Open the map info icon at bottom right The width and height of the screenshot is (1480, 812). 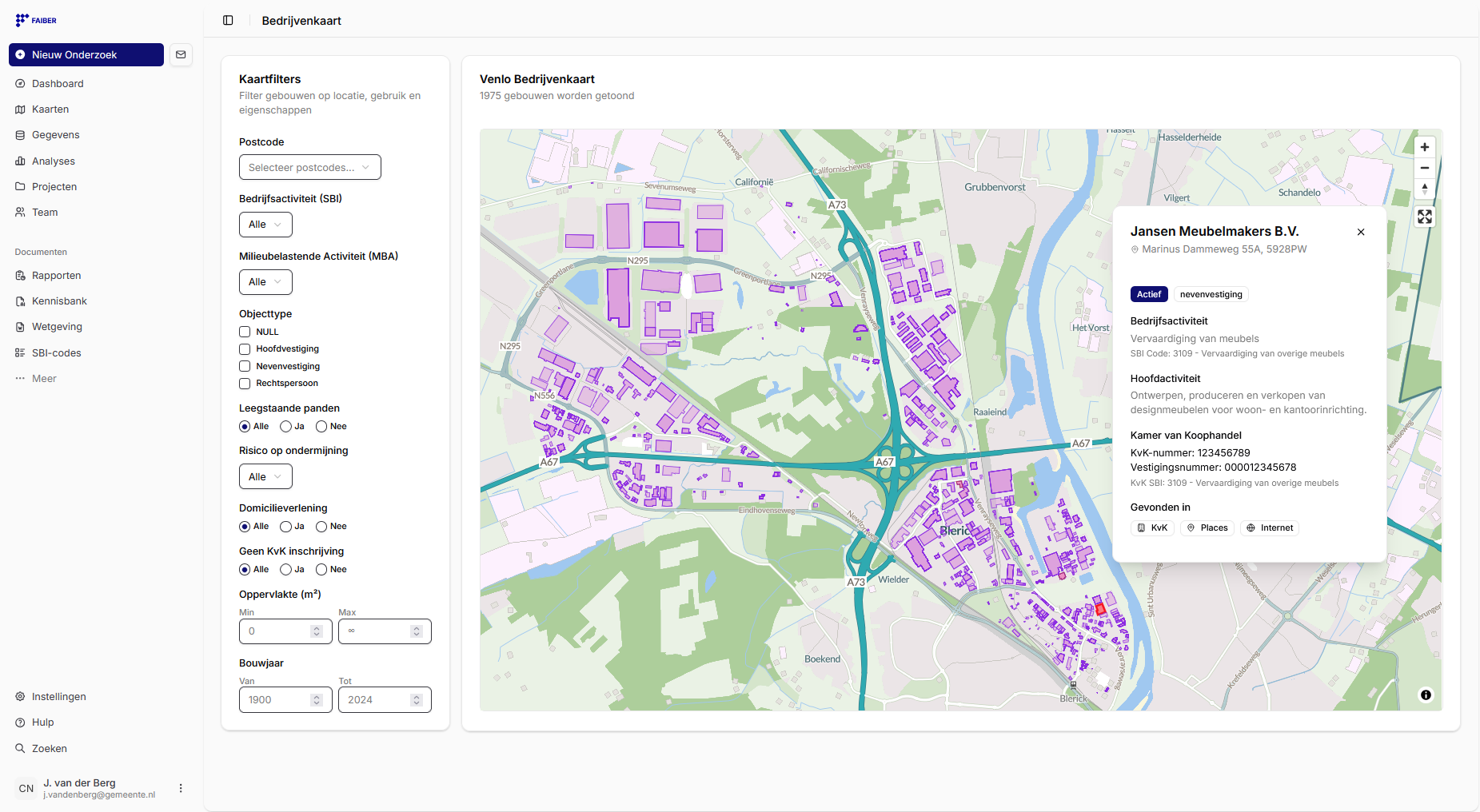pyautogui.click(x=1426, y=695)
